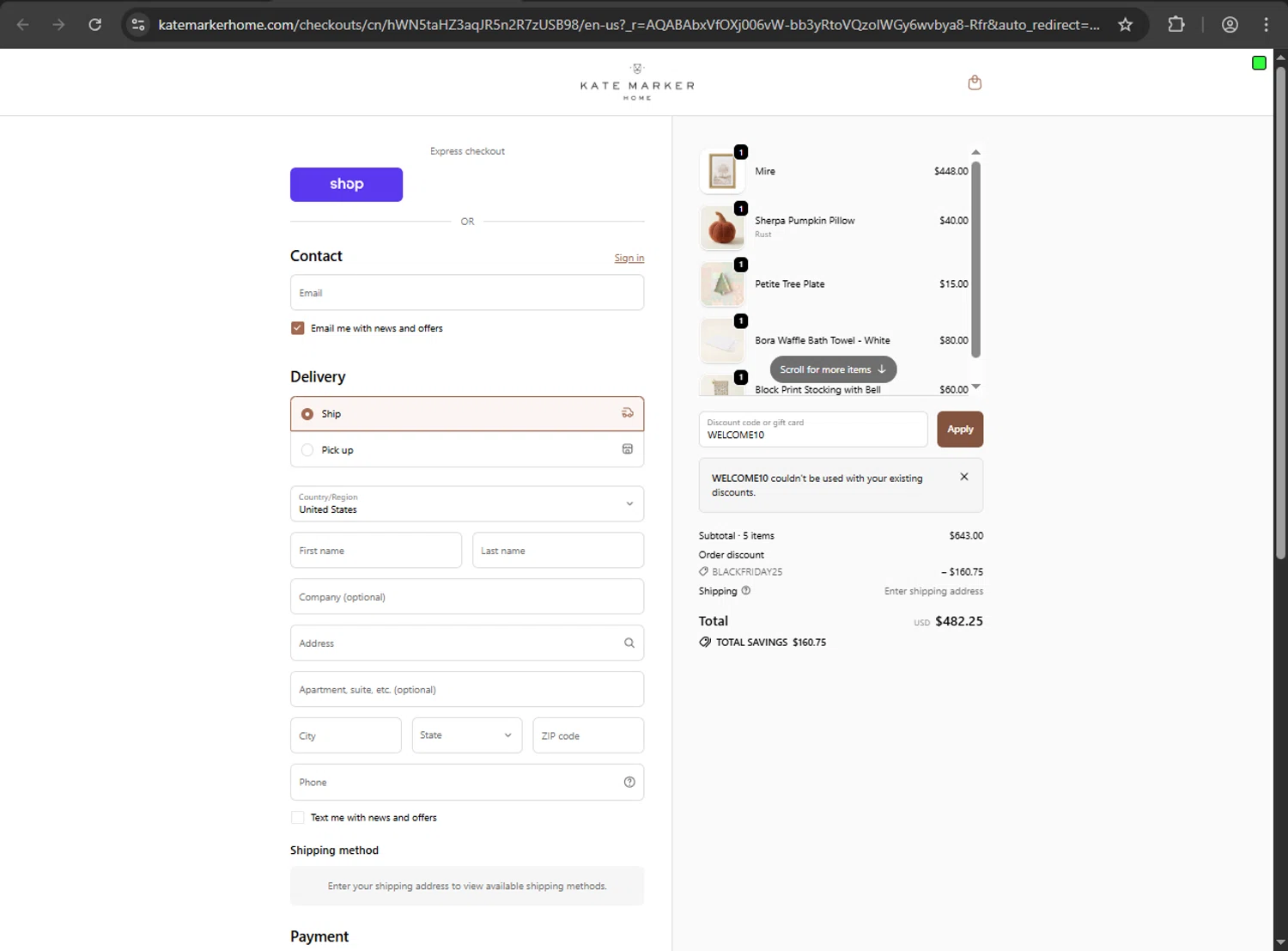Screen dimensions: 1288x951
Task: Click the ZIP code field
Action: click(x=588, y=735)
